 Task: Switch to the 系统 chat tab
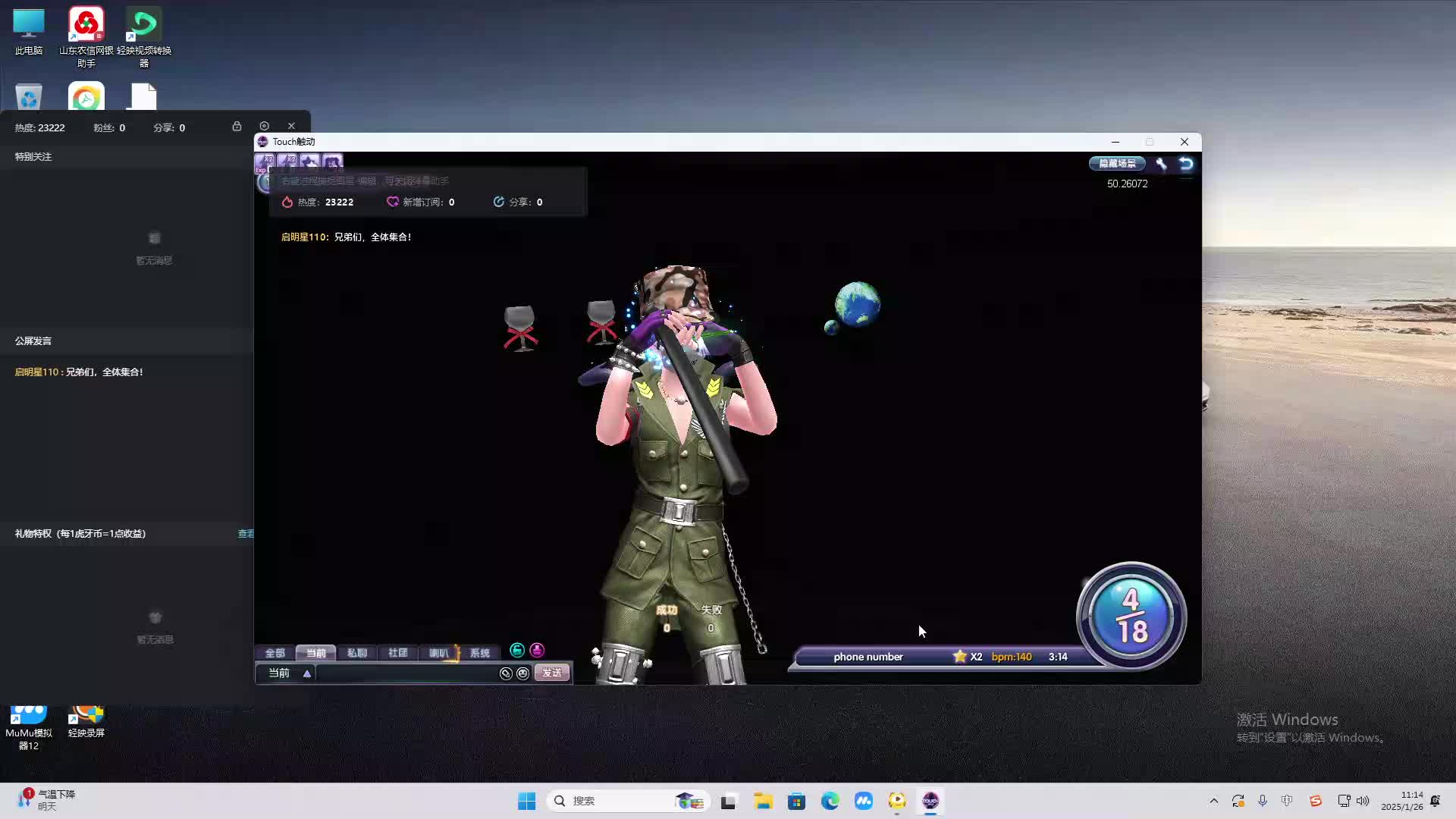pyautogui.click(x=479, y=653)
